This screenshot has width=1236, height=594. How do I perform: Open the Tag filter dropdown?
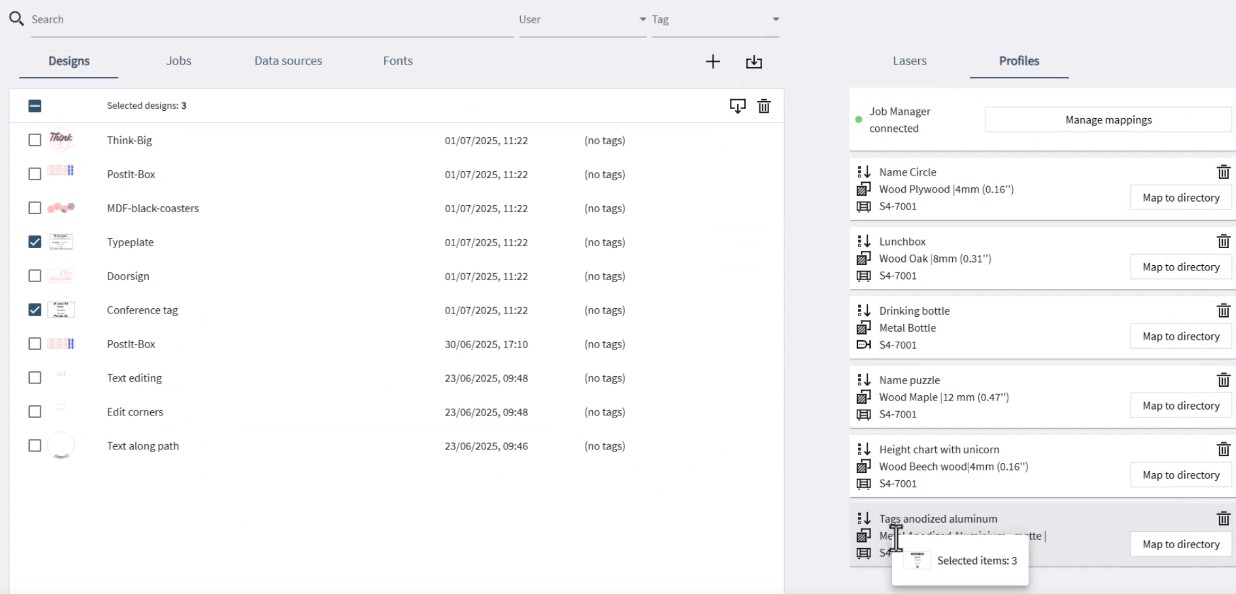pyautogui.click(x=715, y=19)
